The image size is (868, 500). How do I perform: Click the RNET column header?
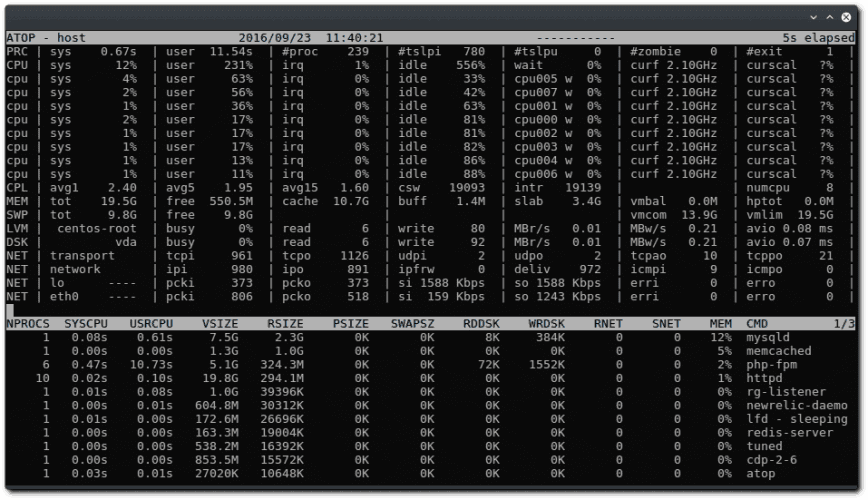point(608,323)
